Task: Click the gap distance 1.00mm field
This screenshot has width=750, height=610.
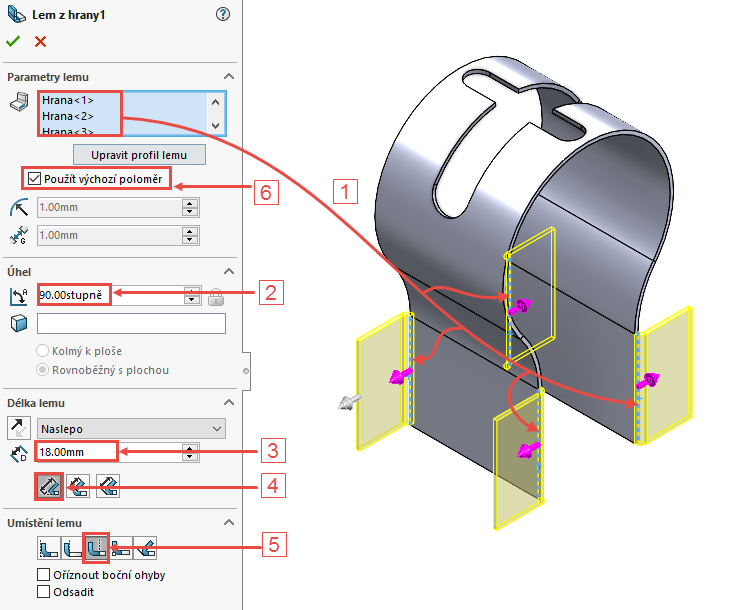Action: 110,235
